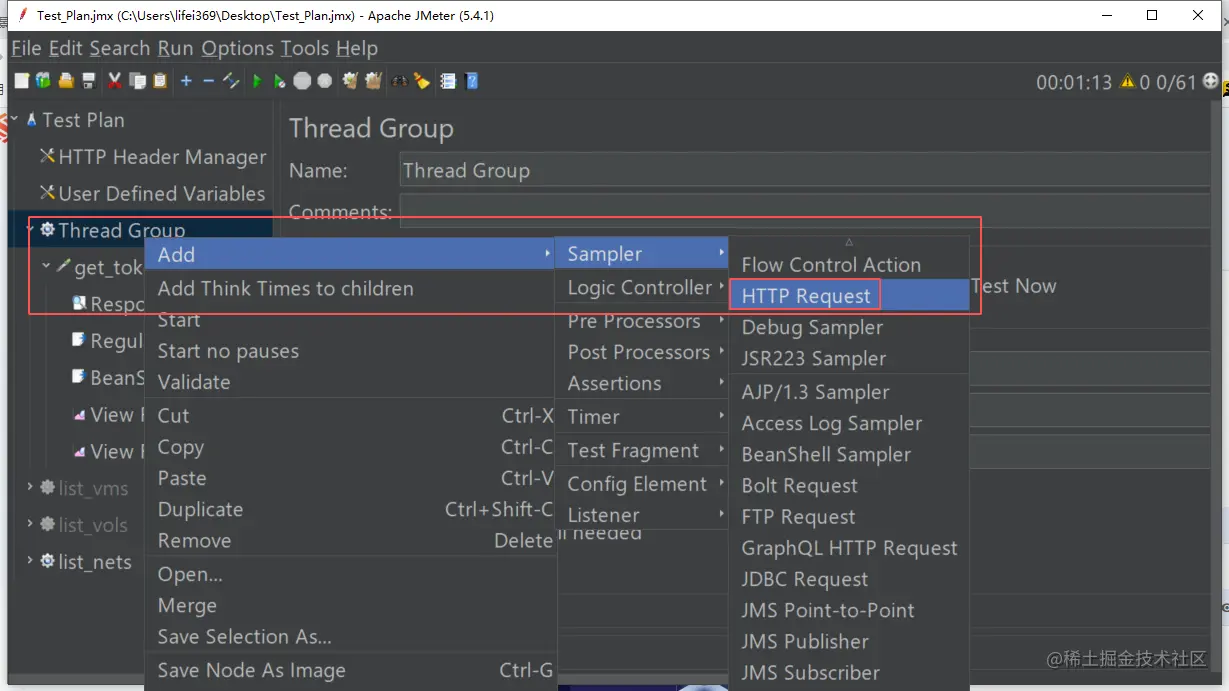Save the test plan with floppy icon
The height and width of the screenshot is (691, 1229).
[x=89, y=81]
